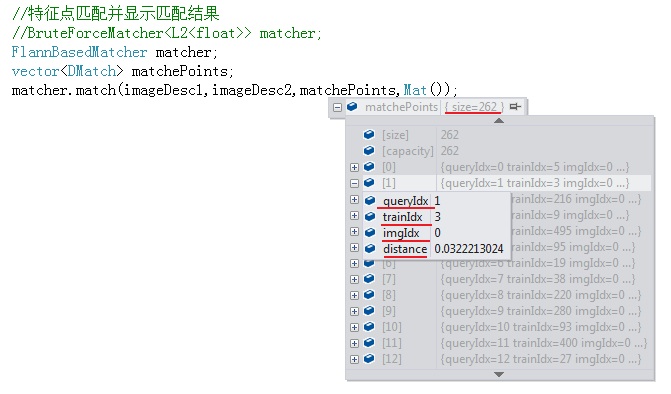Expand element [7] node
671x394 pixels.
point(354,279)
